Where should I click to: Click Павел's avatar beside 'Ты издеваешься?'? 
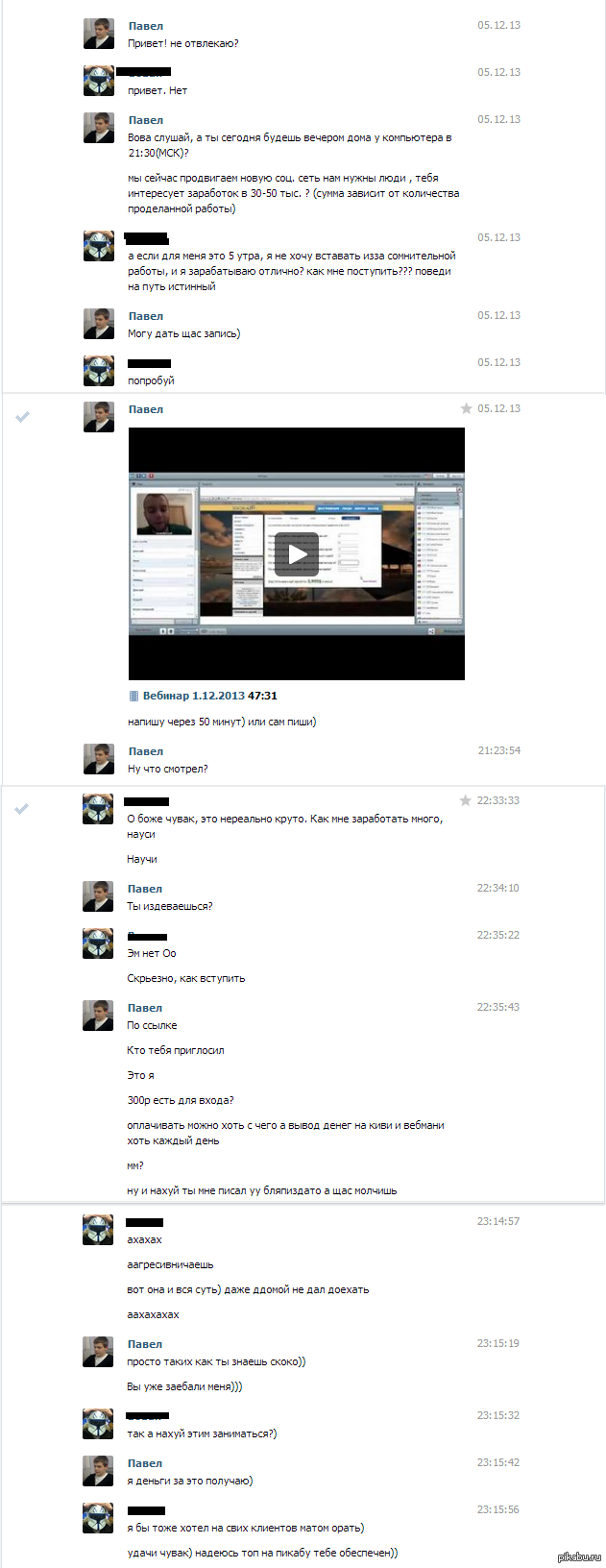pos(99,896)
